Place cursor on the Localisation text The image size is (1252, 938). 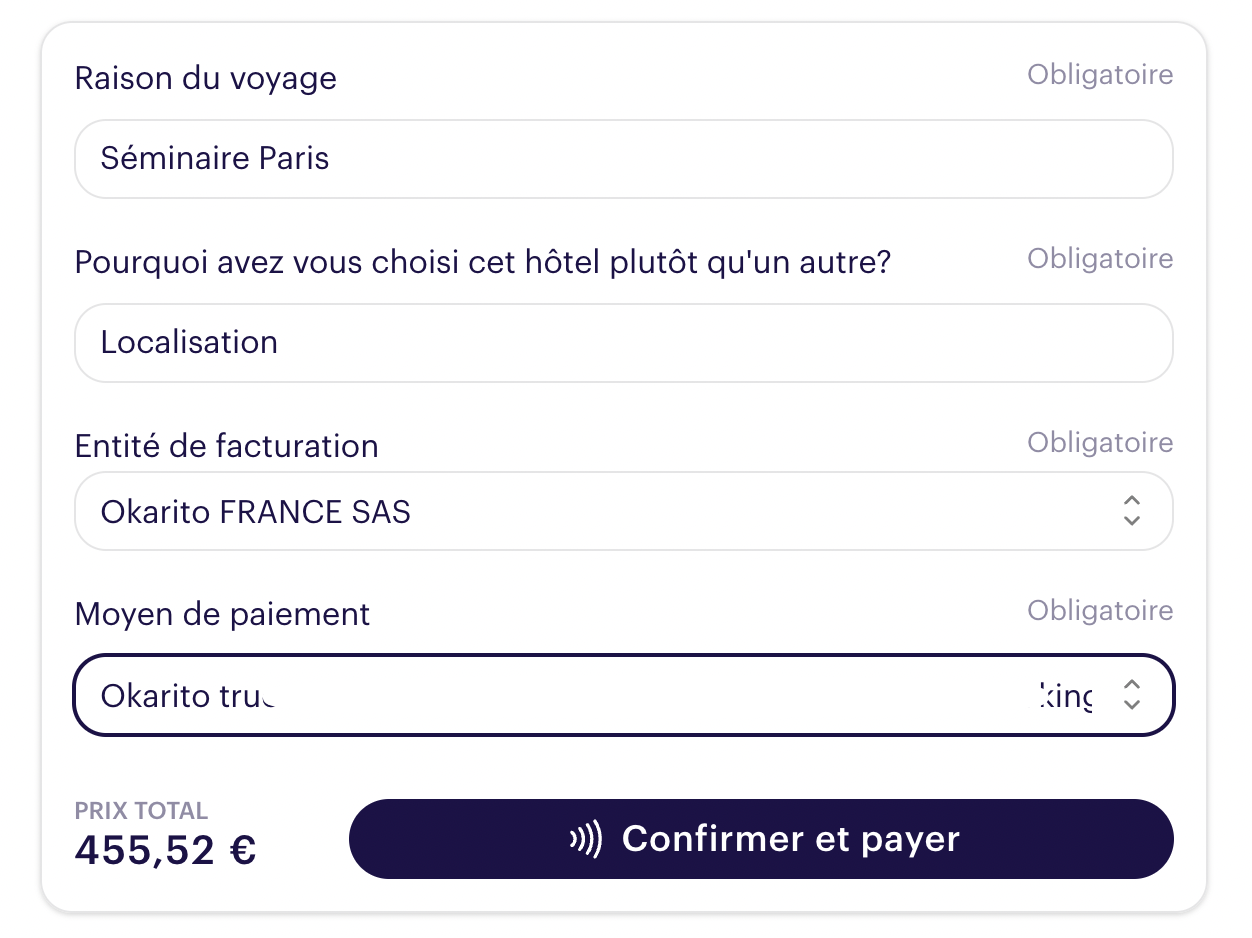coord(189,343)
